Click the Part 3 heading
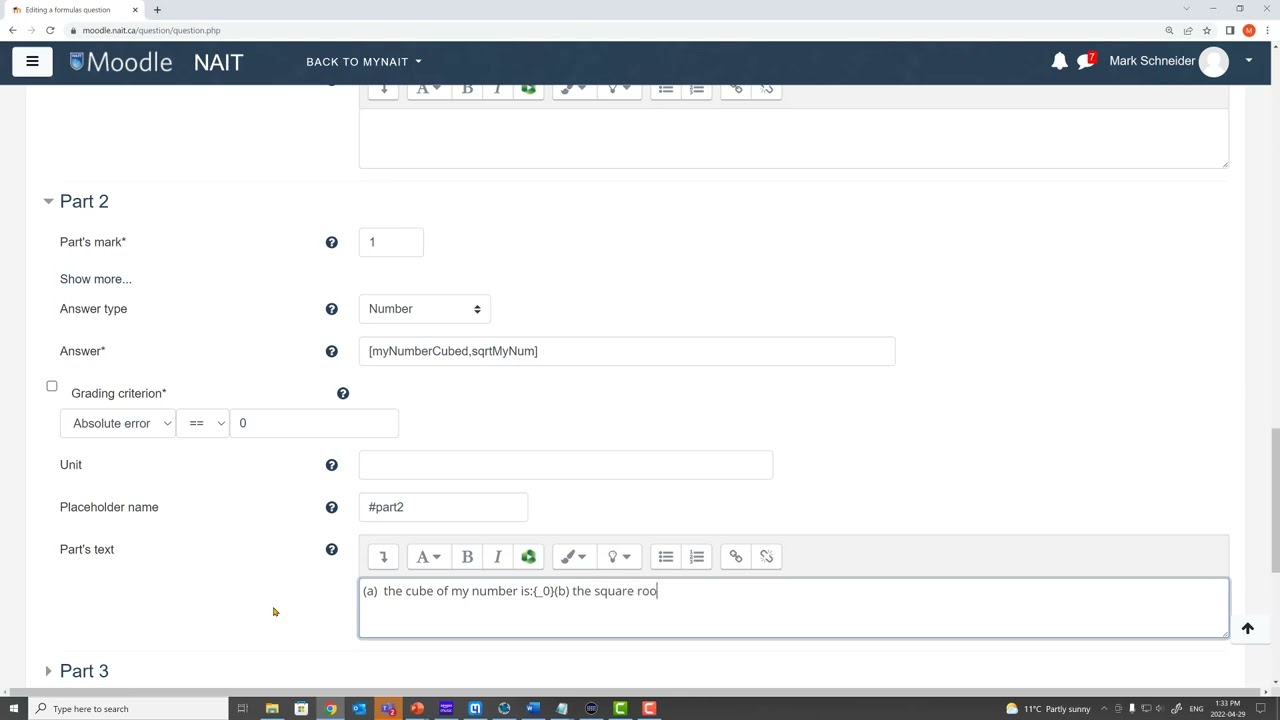Screen dimensions: 1280x720 [84, 671]
